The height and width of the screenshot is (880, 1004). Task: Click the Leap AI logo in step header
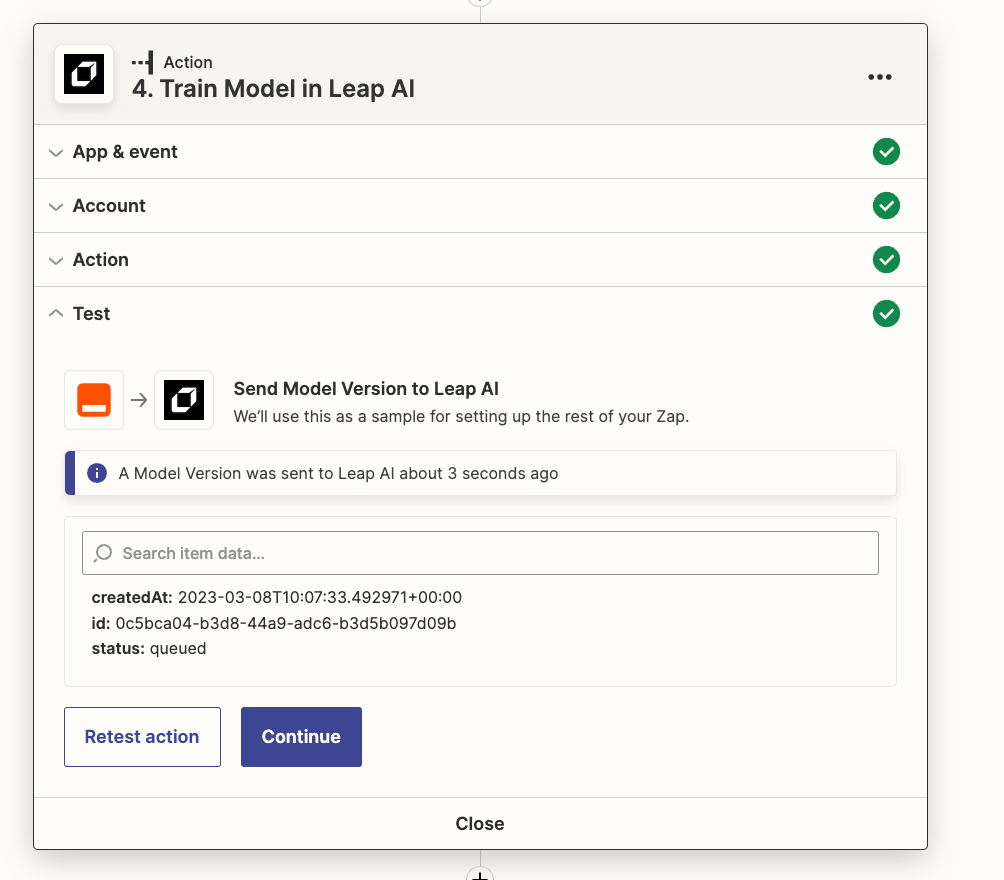84,75
